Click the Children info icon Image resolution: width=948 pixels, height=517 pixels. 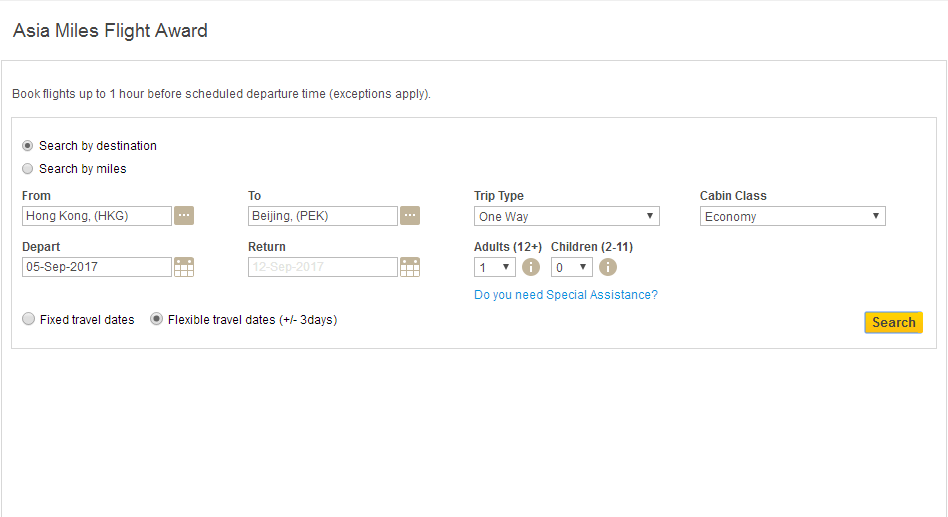[608, 267]
